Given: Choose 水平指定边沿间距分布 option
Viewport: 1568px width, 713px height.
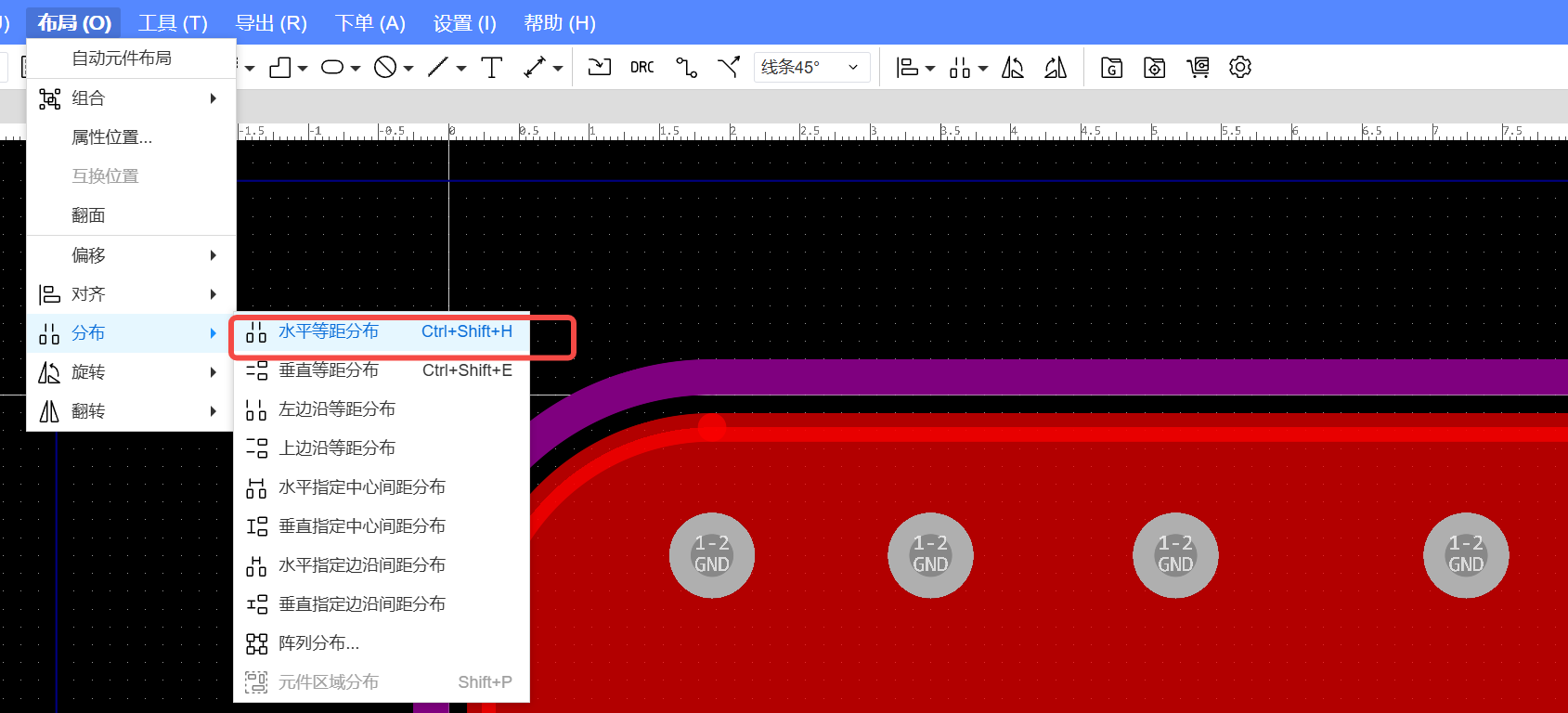Looking at the screenshot, I should coord(382,565).
